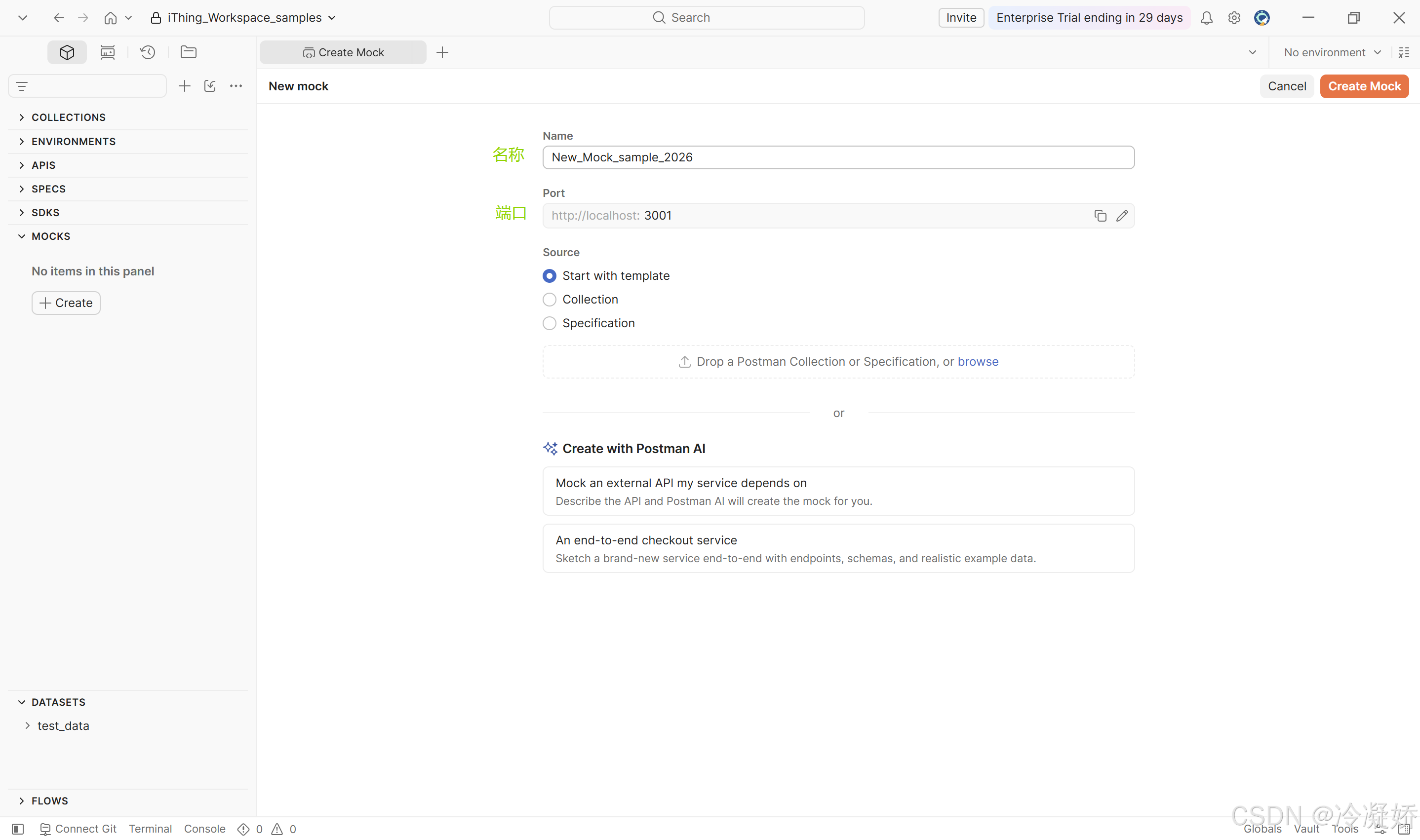Click the browse link
Viewport: 1420px width, 840px height.
coord(978,362)
